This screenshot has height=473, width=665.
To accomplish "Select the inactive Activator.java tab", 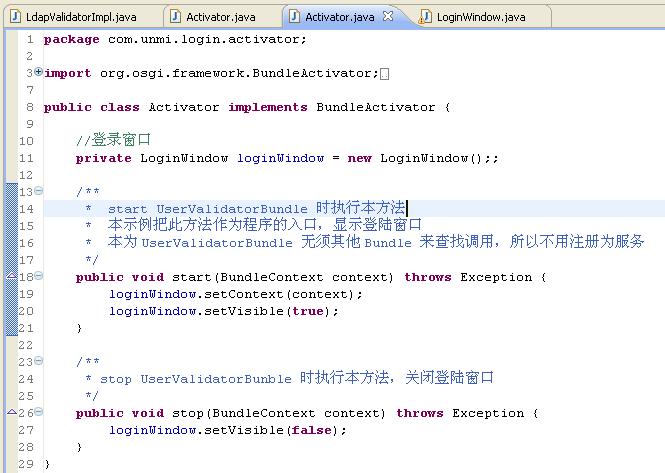I will coord(220,17).
